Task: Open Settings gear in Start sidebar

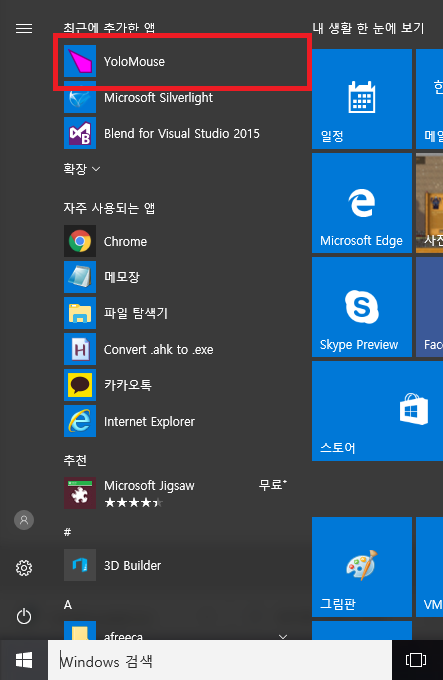Action: pyautogui.click(x=24, y=568)
